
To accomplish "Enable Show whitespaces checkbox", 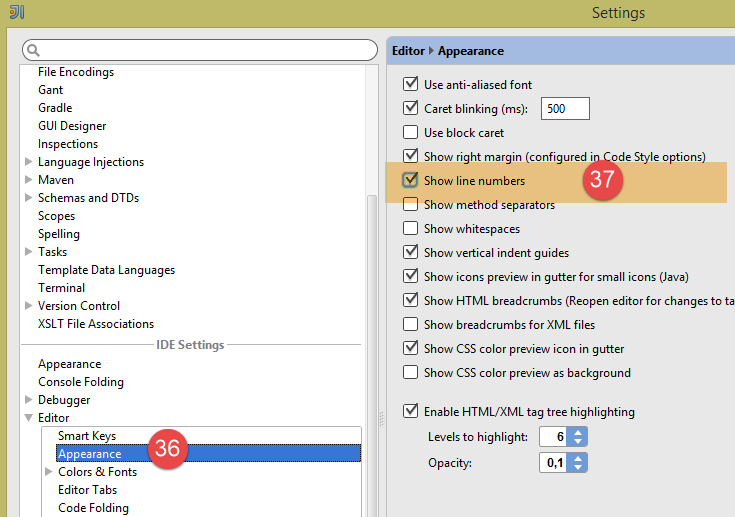I will tap(410, 229).
